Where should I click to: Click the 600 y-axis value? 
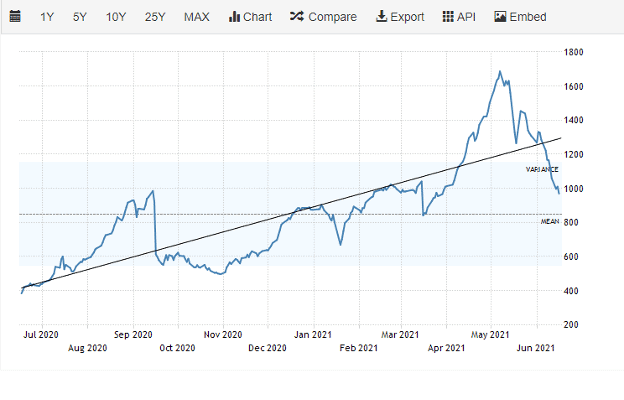coord(571,257)
